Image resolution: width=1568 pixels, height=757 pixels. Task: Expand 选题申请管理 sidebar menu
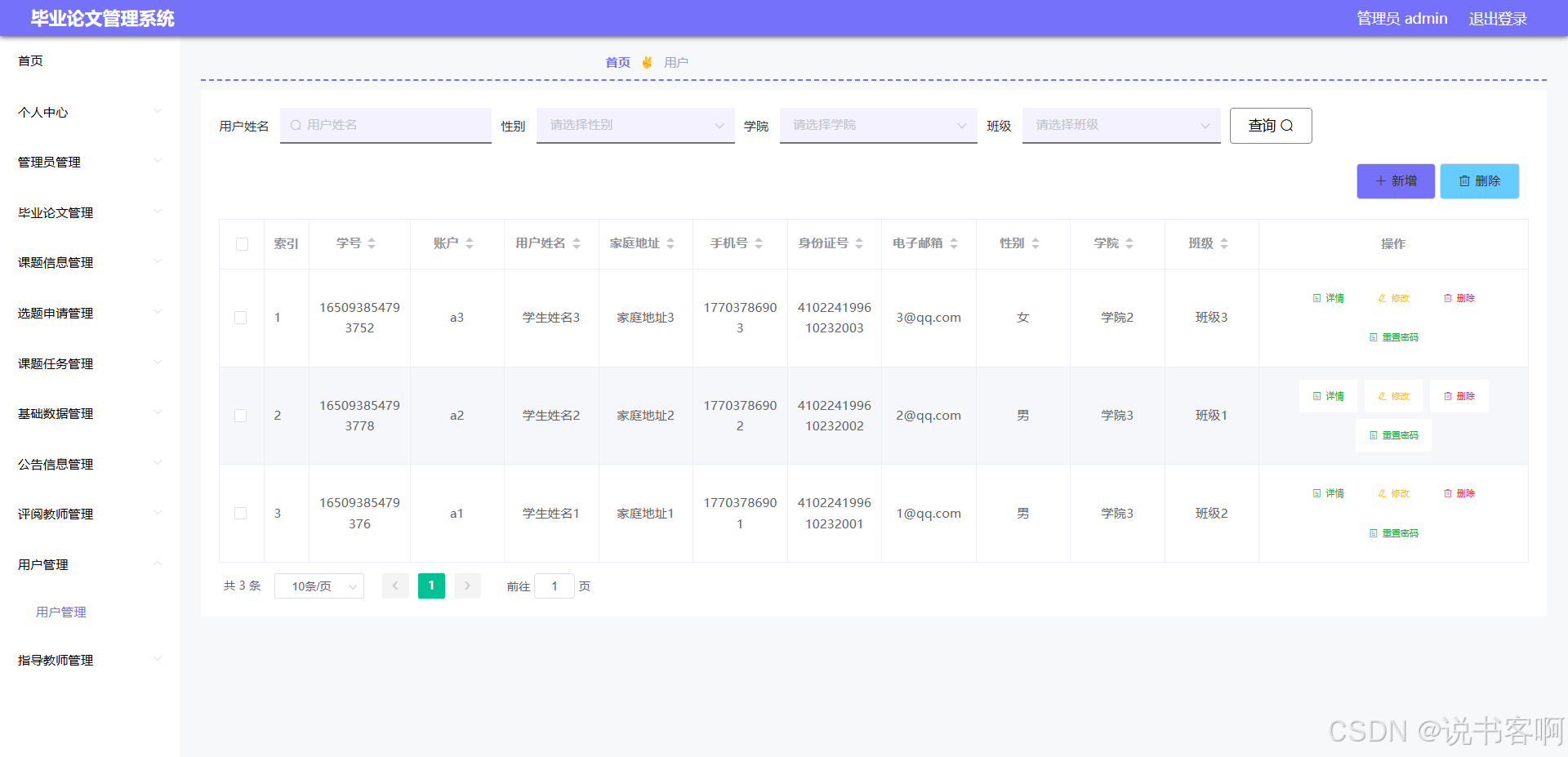(x=90, y=313)
